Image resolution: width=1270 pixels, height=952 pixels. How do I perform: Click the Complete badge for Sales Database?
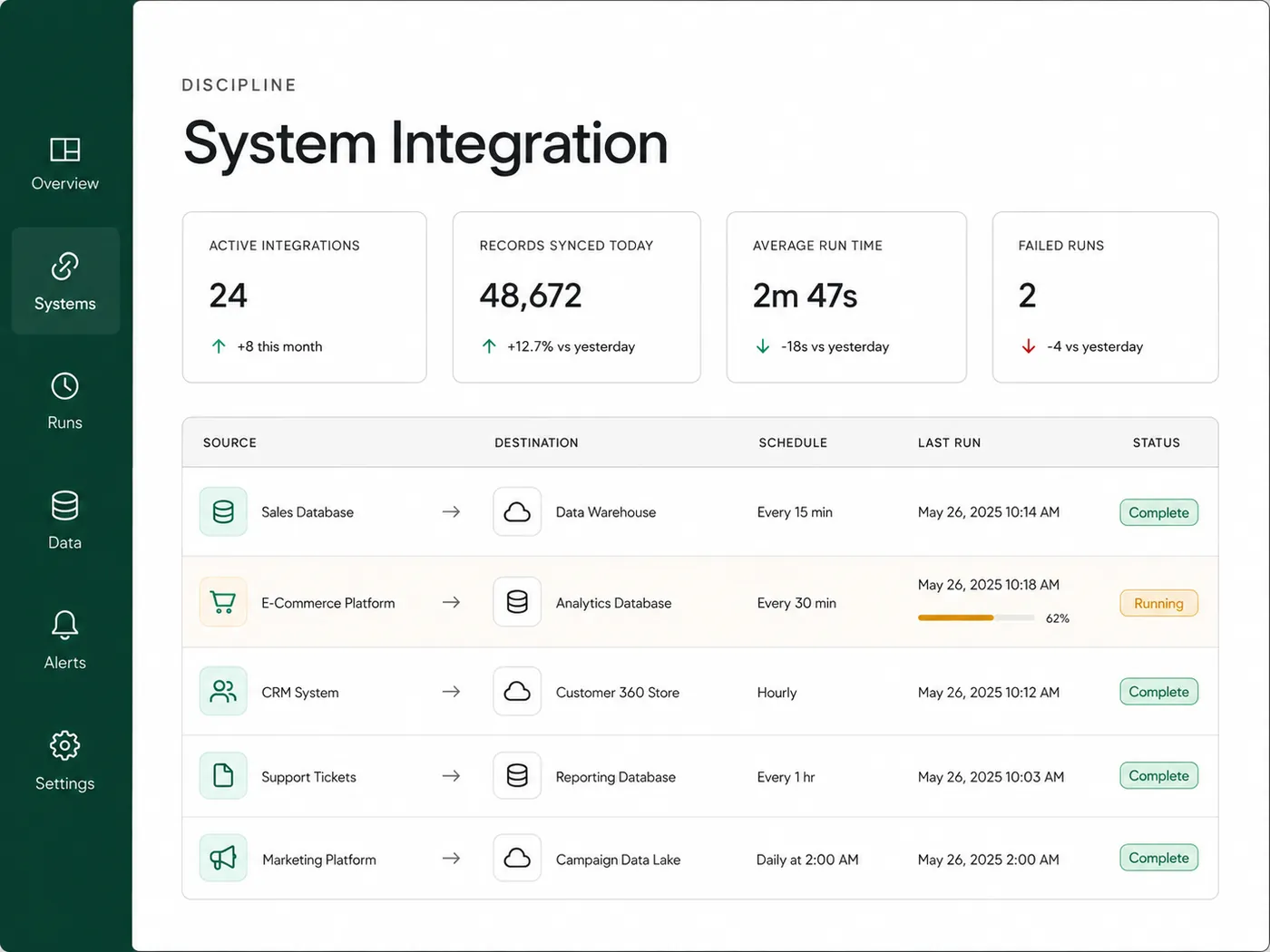(1158, 512)
